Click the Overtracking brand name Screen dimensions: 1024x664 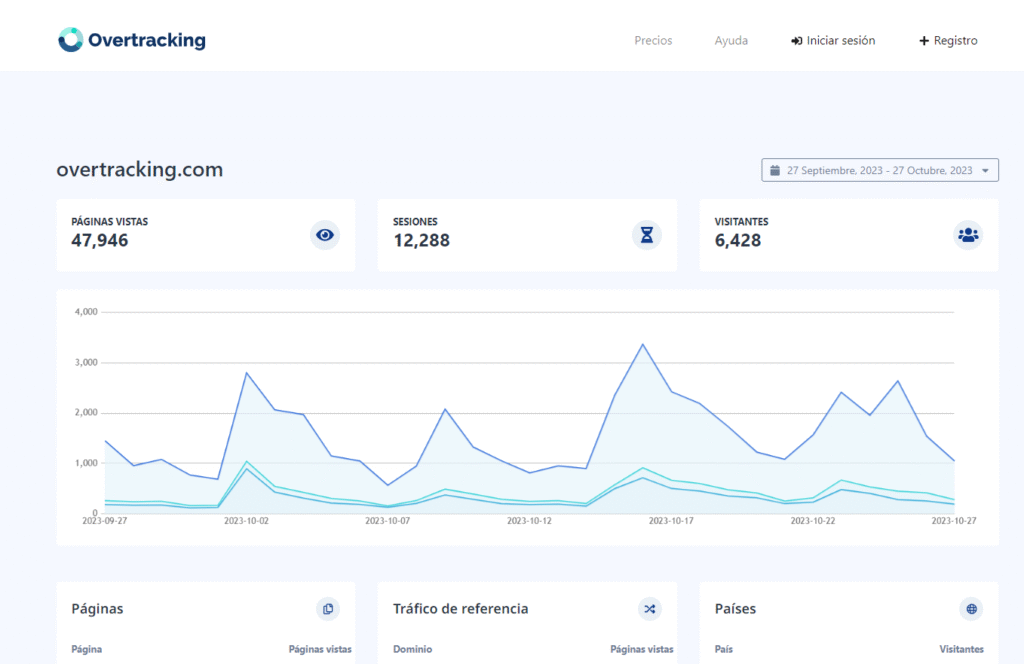(x=147, y=40)
